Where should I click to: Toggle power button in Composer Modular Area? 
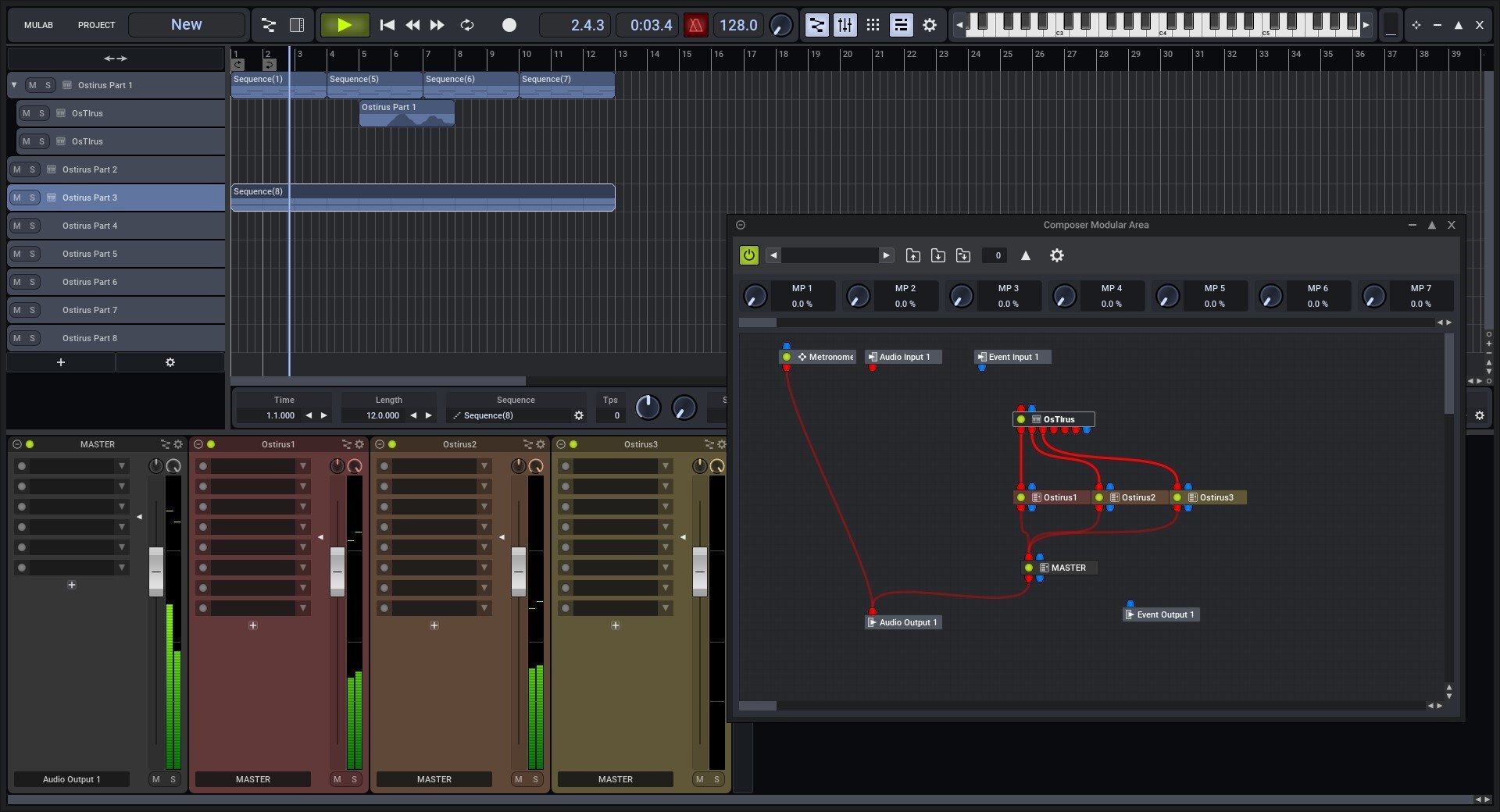point(748,255)
